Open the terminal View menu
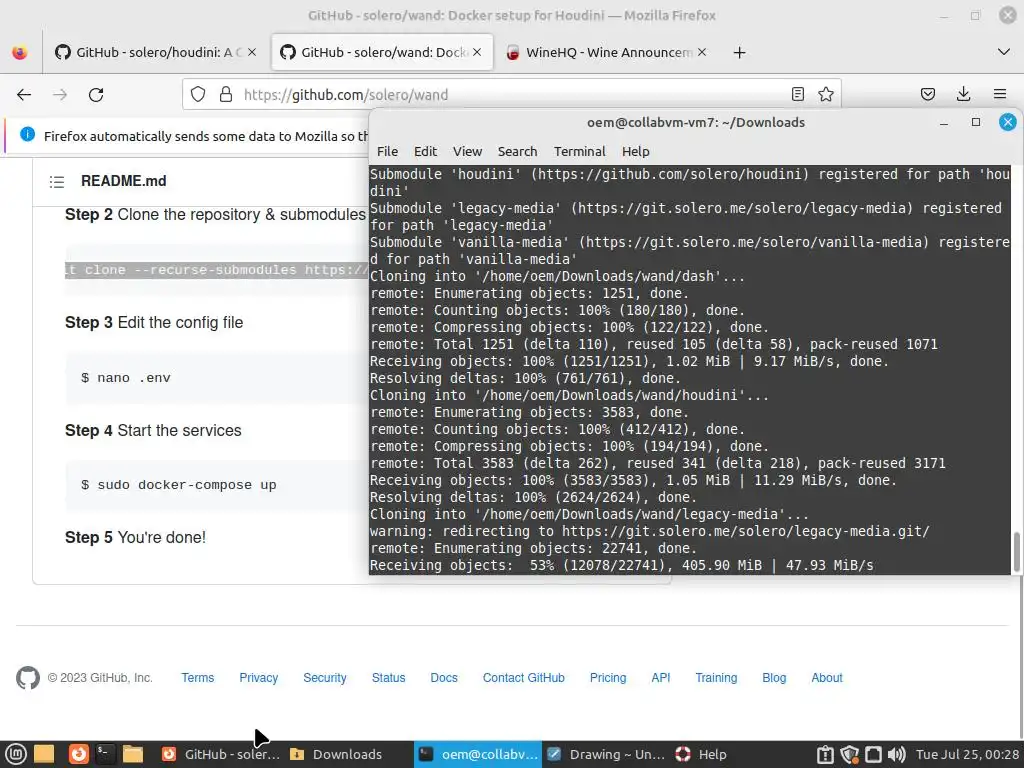The image size is (1024, 768). (468, 152)
